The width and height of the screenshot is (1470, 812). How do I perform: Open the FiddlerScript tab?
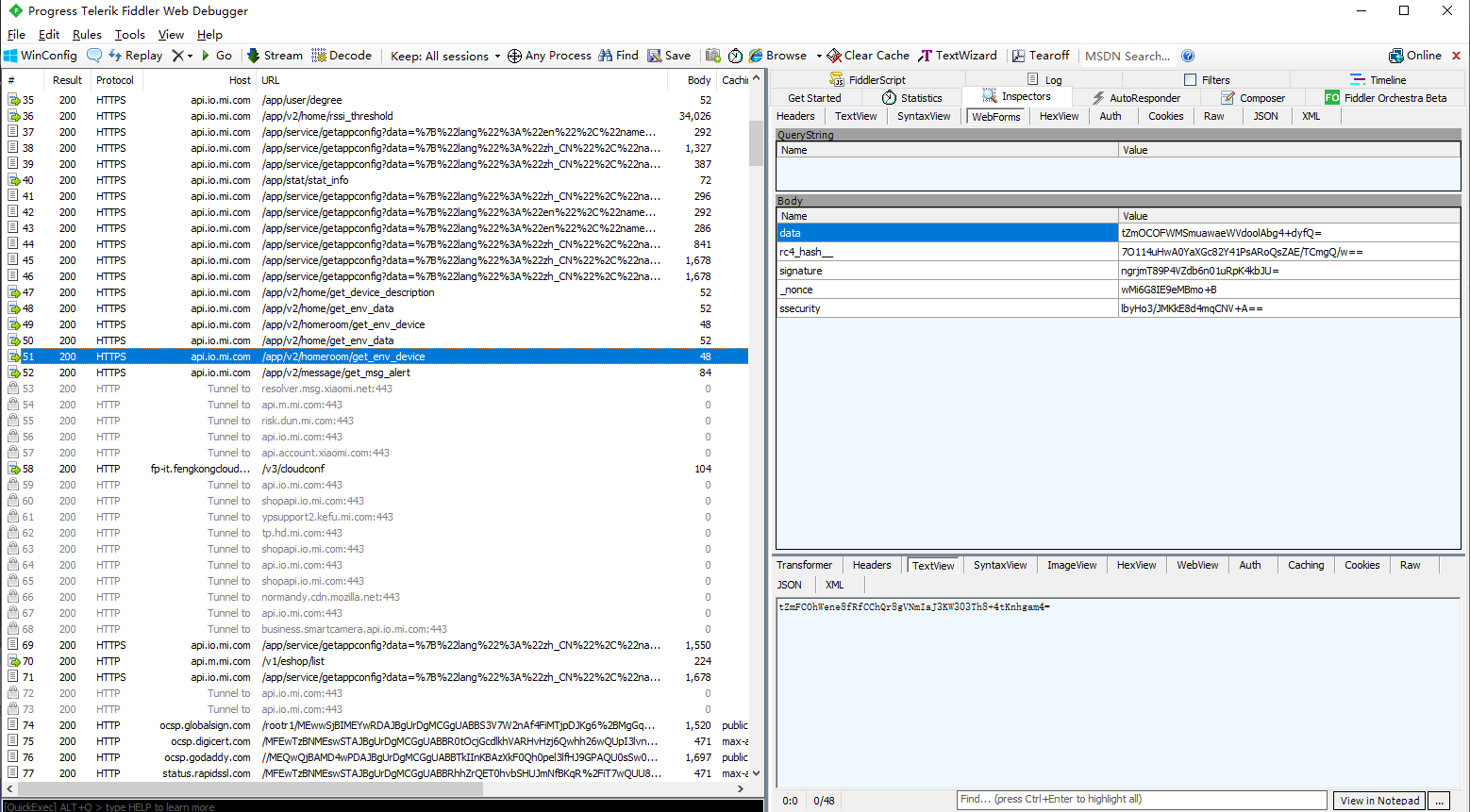tap(868, 80)
